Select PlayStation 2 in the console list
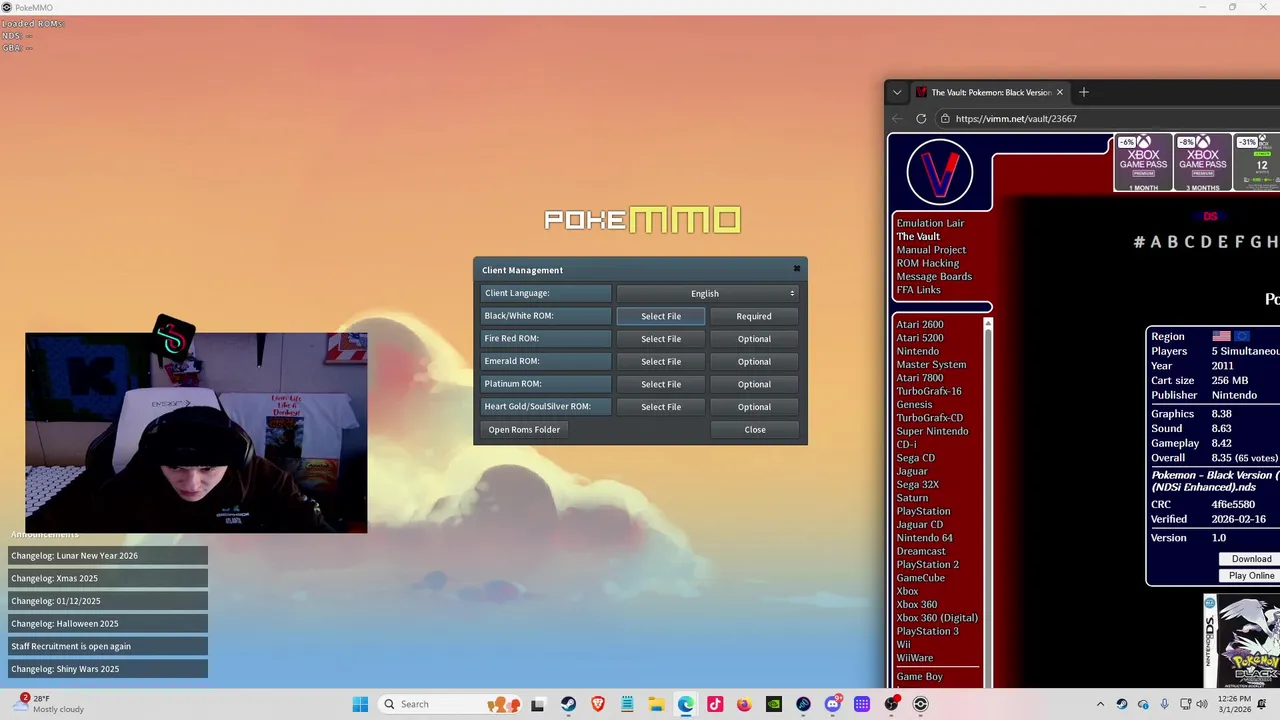The height and width of the screenshot is (720, 1280). [x=928, y=564]
